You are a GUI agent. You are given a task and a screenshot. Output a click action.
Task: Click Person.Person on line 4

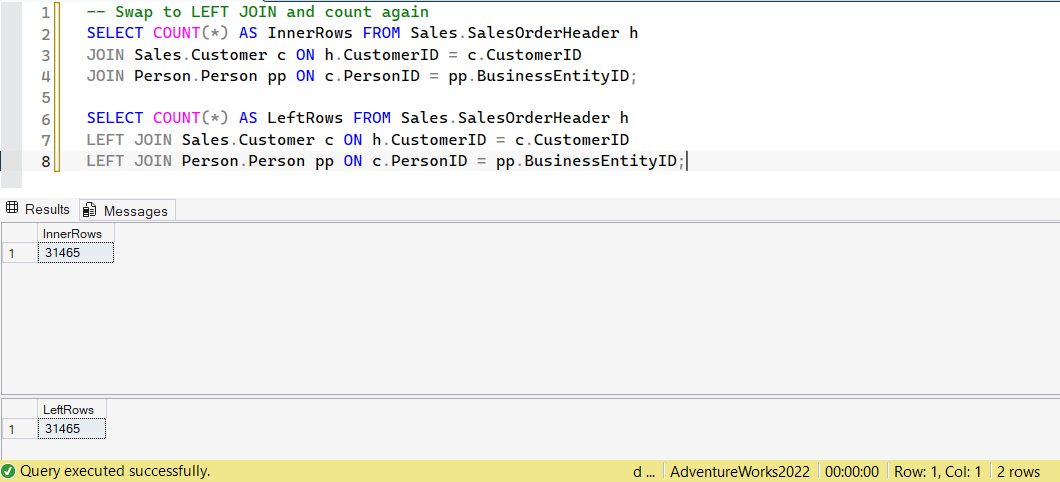(195, 76)
